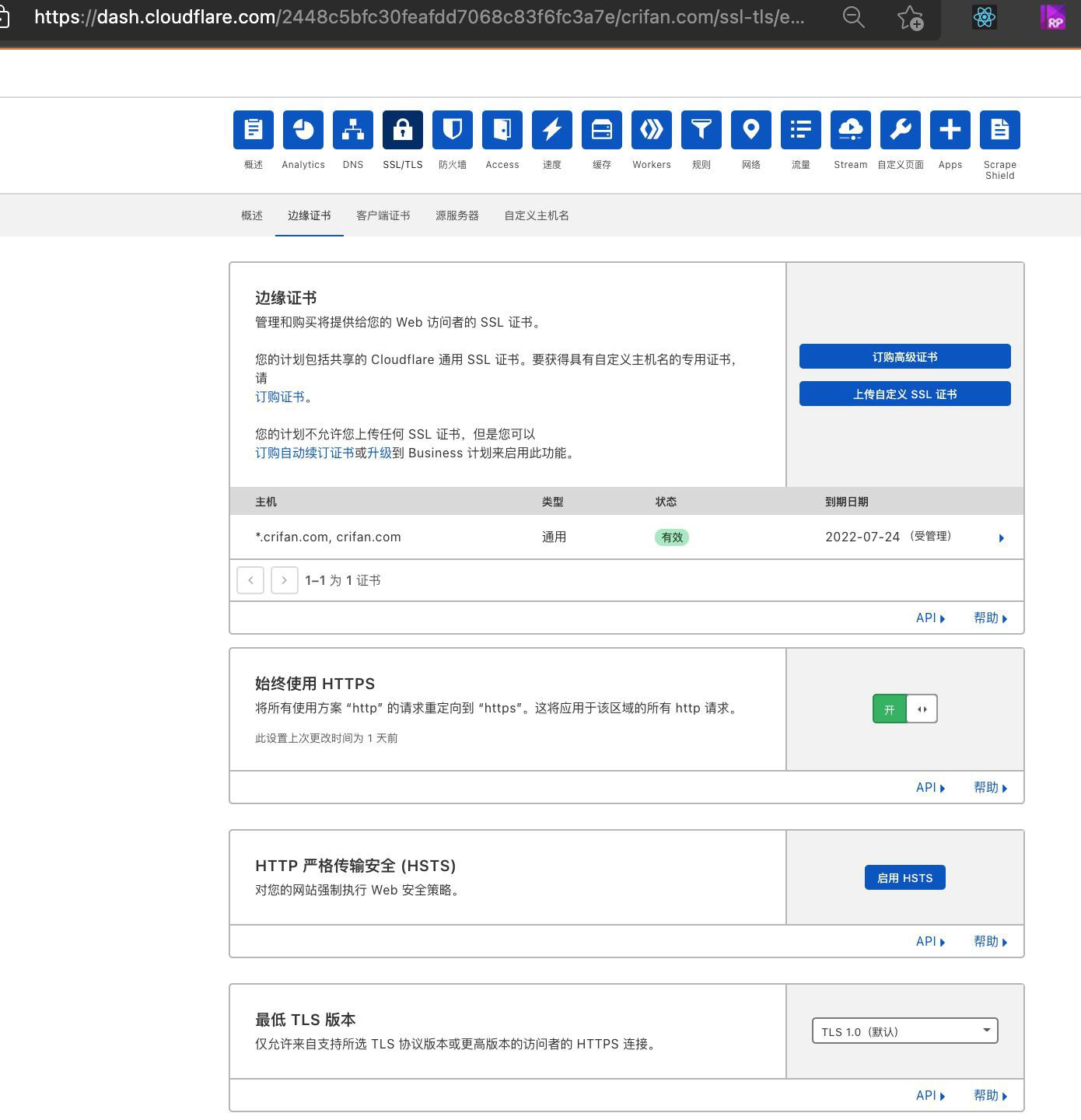Open the Workers icon
This screenshot has height=1120, width=1081.
click(652, 129)
